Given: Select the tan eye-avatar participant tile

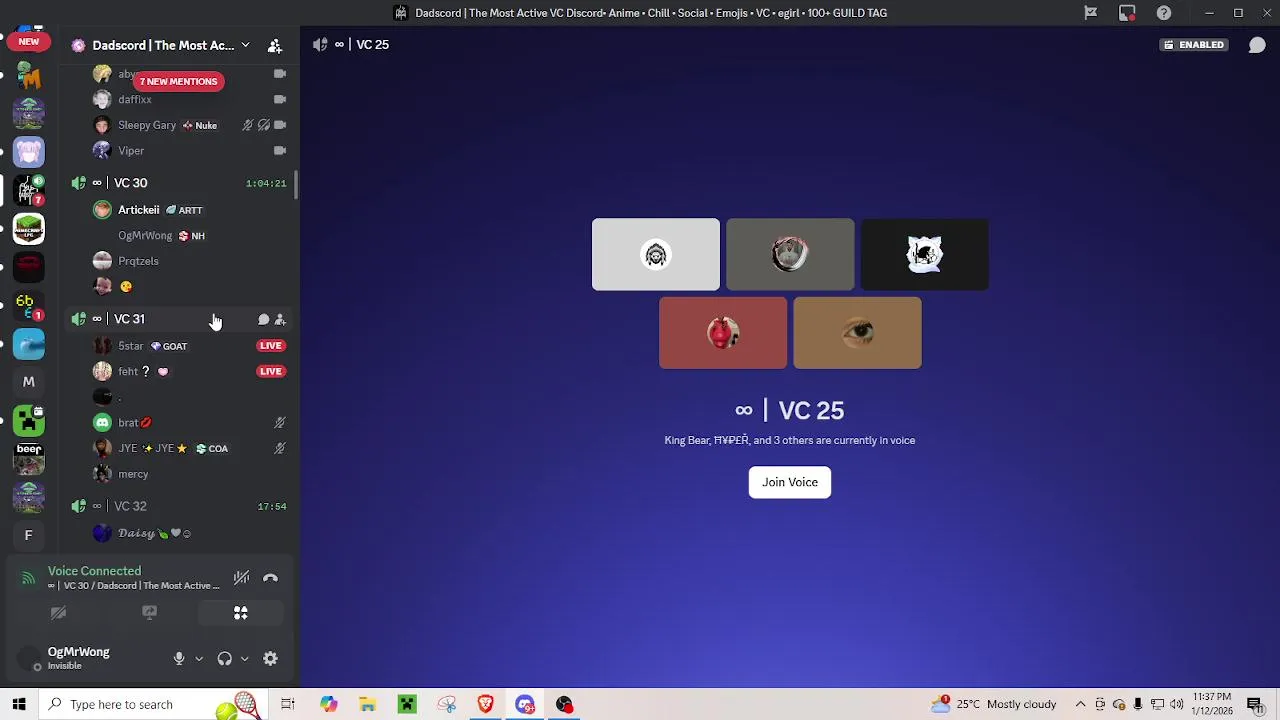Looking at the screenshot, I should [857, 333].
